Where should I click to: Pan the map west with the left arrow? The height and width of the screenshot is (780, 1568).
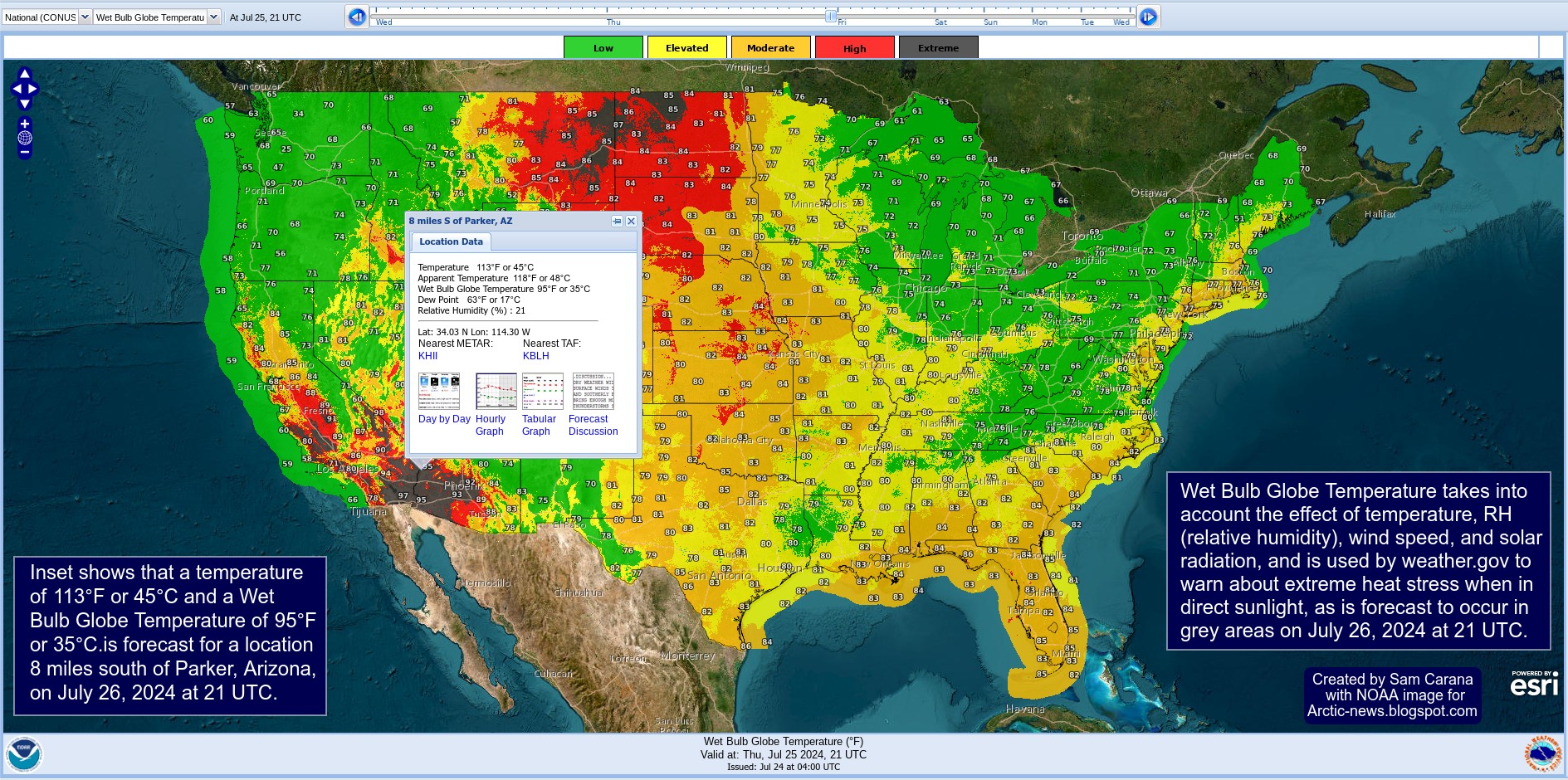pyautogui.click(x=17, y=89)
